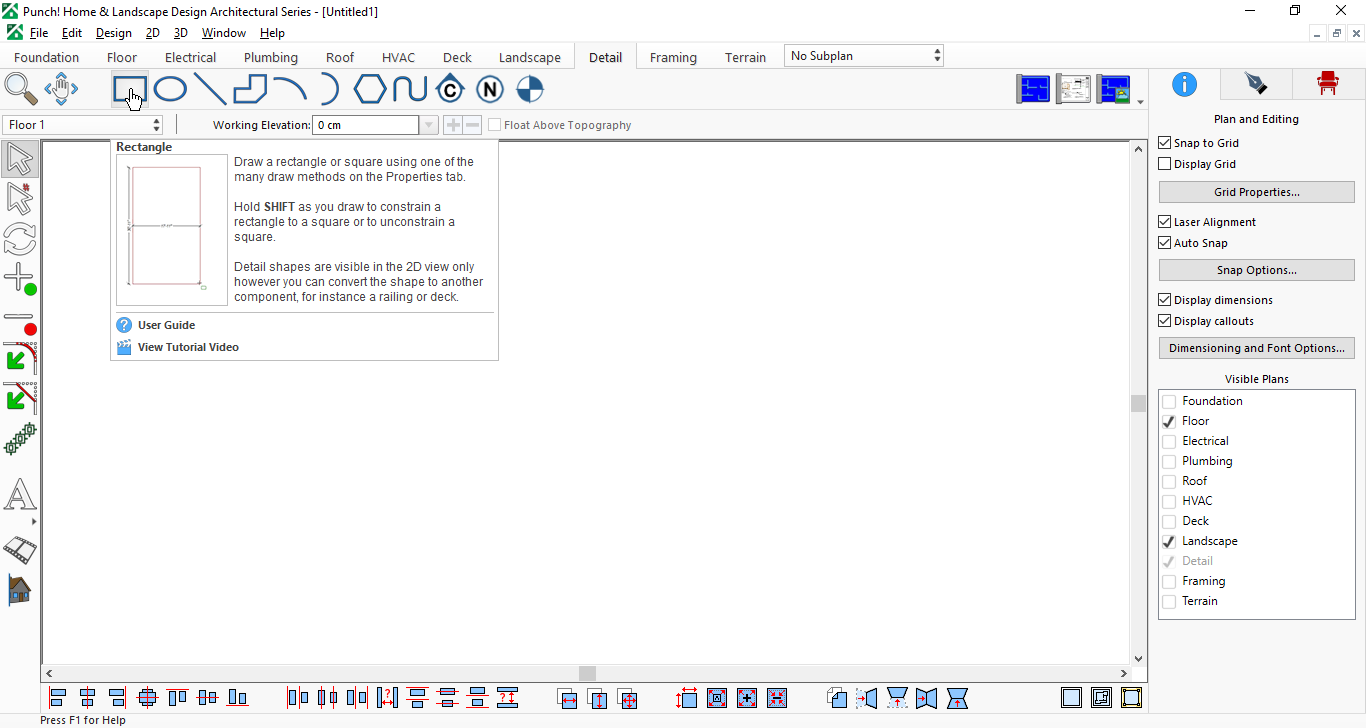Place the North arrow N symbol

pos(489,90)
